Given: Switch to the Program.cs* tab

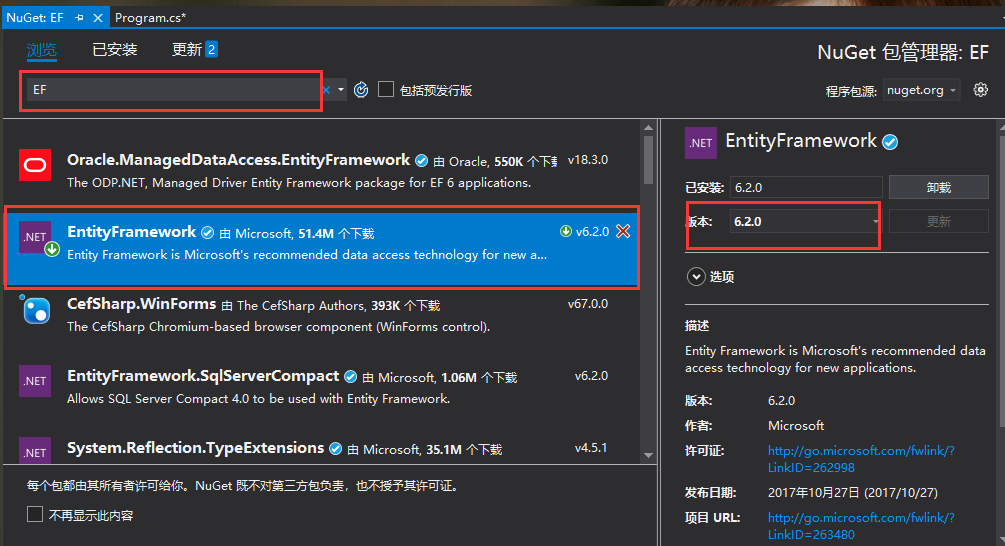Looking at the screenshot, I should click(151, 18).
